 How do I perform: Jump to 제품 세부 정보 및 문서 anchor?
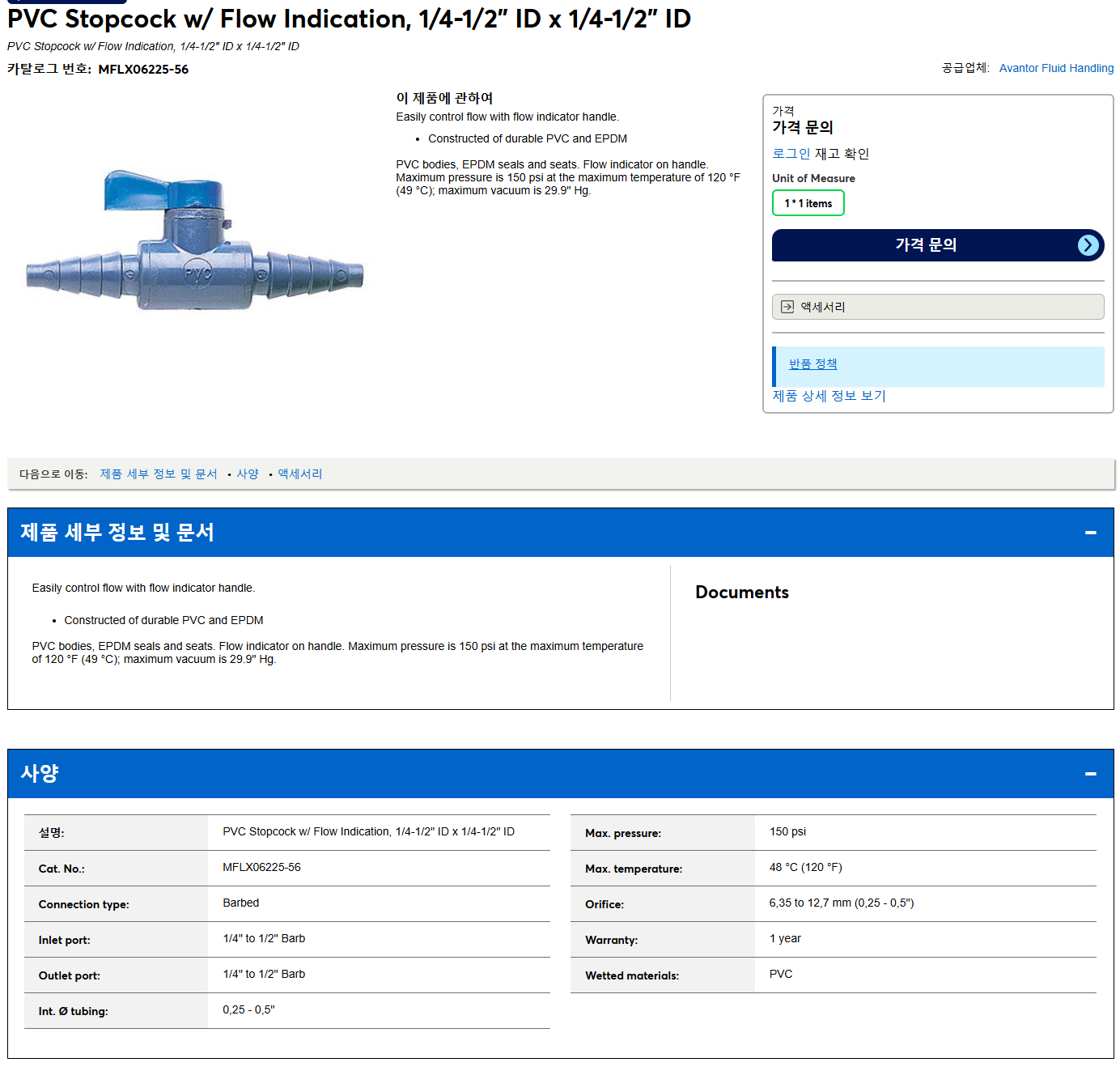(159, 474)
